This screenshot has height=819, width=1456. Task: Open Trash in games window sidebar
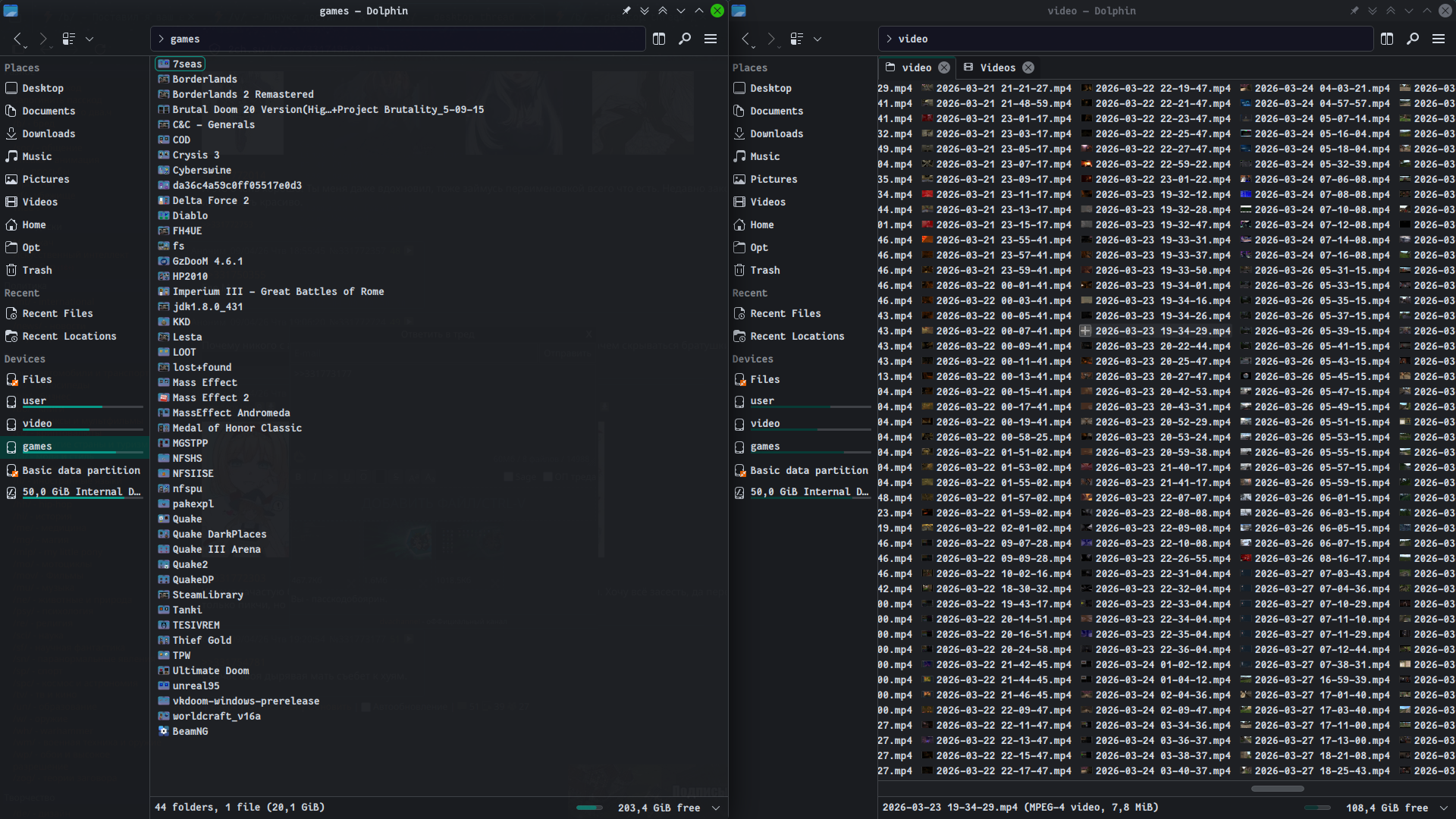point(37,270)
